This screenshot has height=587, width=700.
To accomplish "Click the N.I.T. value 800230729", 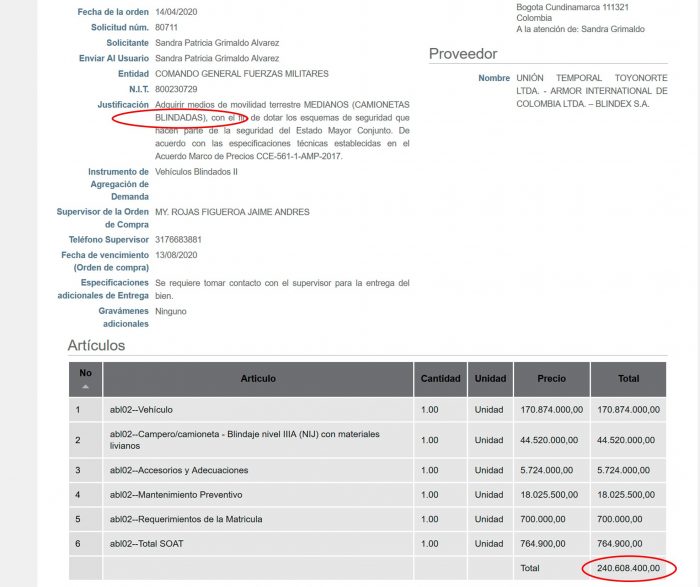I will (x=178, y=90).
